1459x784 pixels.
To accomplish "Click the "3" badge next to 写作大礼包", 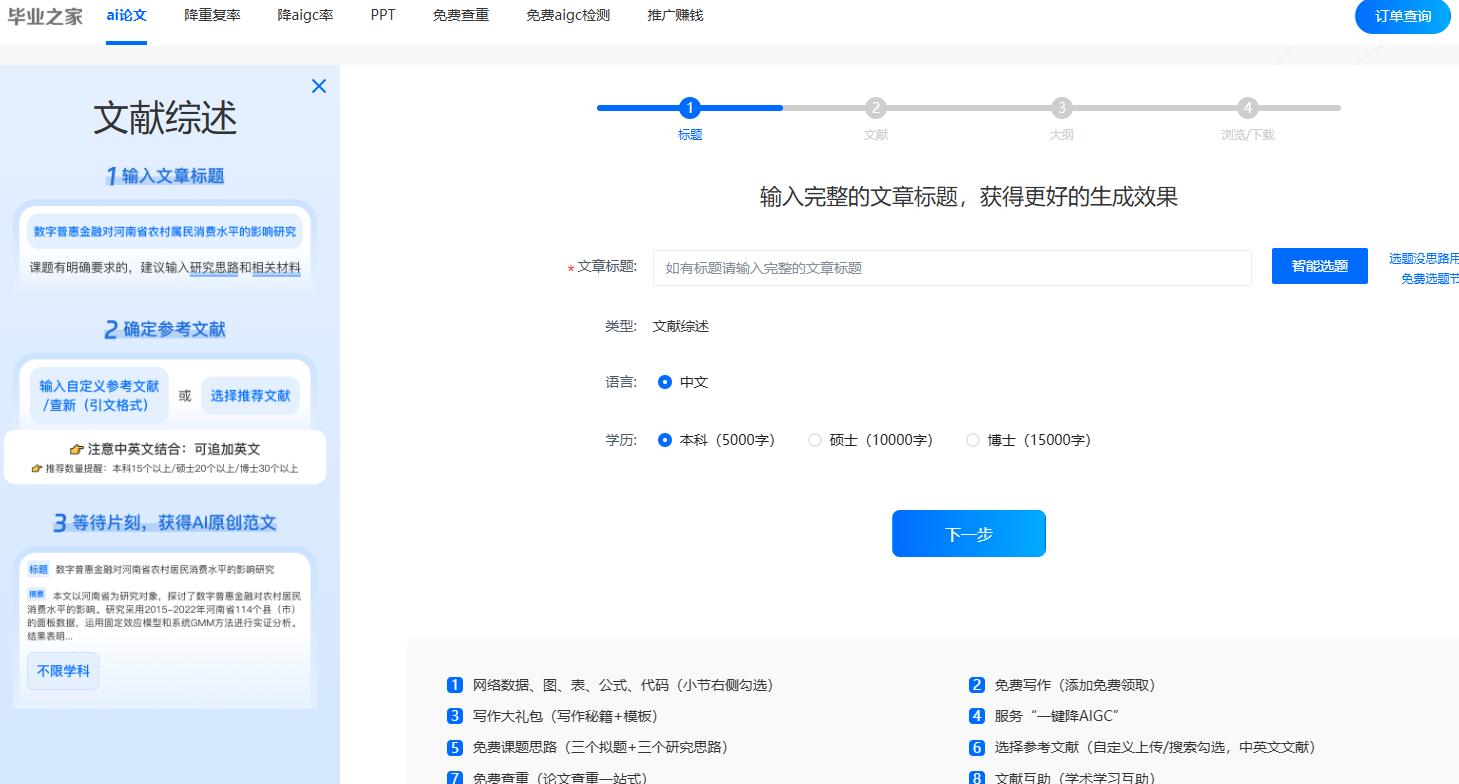I will coord(455,716).
